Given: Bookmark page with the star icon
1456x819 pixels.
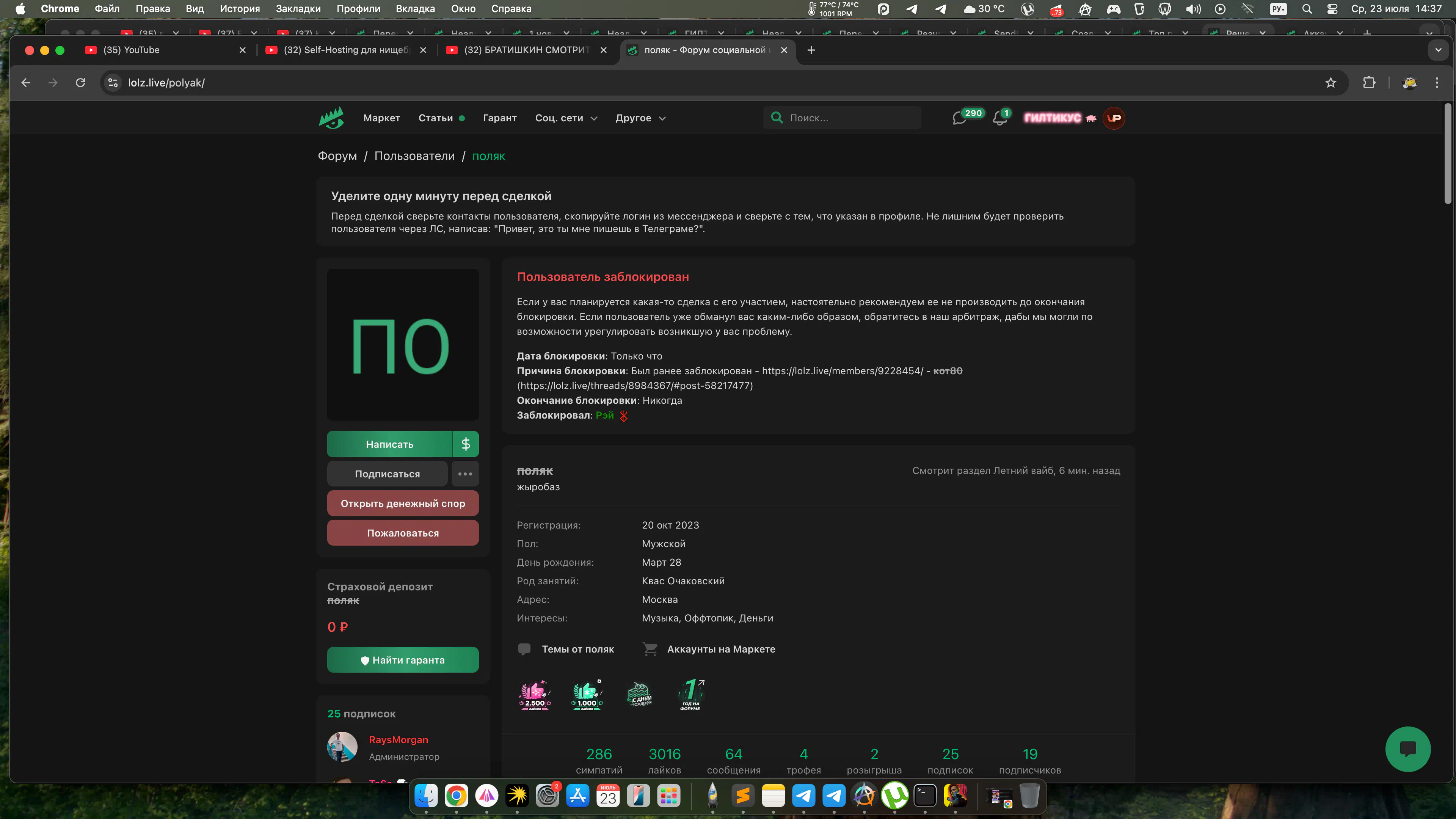Looking at the screenshot, I should pyautogui.click(x=1331, y=83).
